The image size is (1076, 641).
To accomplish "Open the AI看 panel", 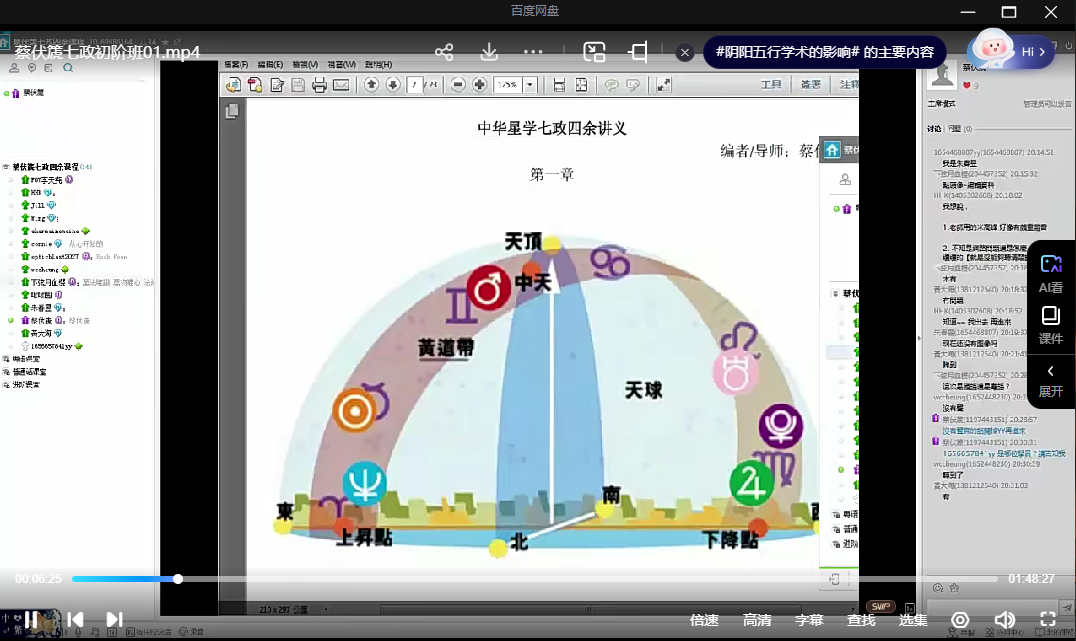I will pyautogui.click(x=1051, y=274).
